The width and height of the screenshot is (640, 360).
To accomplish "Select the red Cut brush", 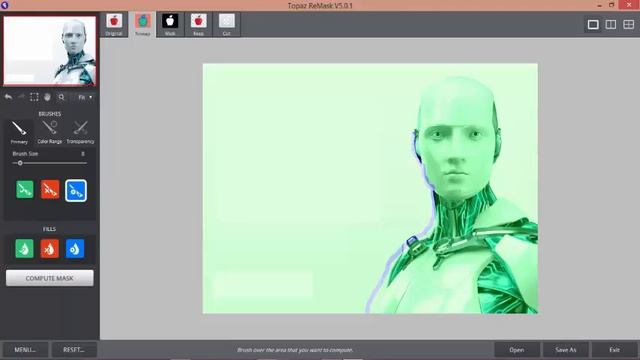I will (x=50, y=190).
